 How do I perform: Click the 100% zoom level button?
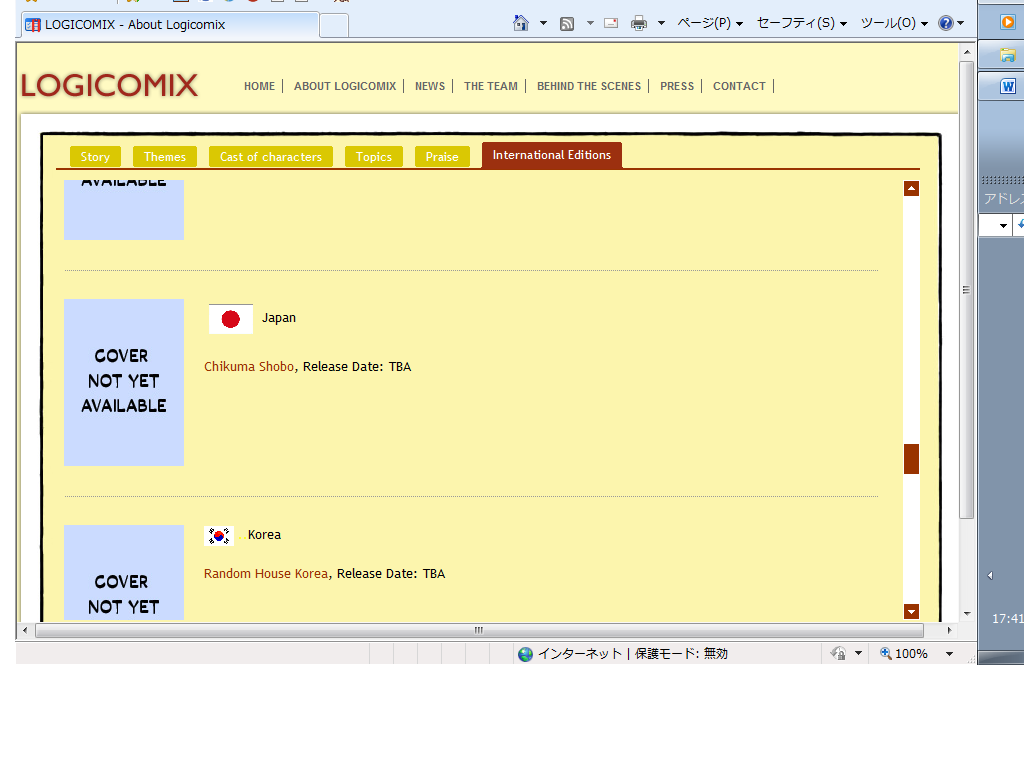(904, 653)
